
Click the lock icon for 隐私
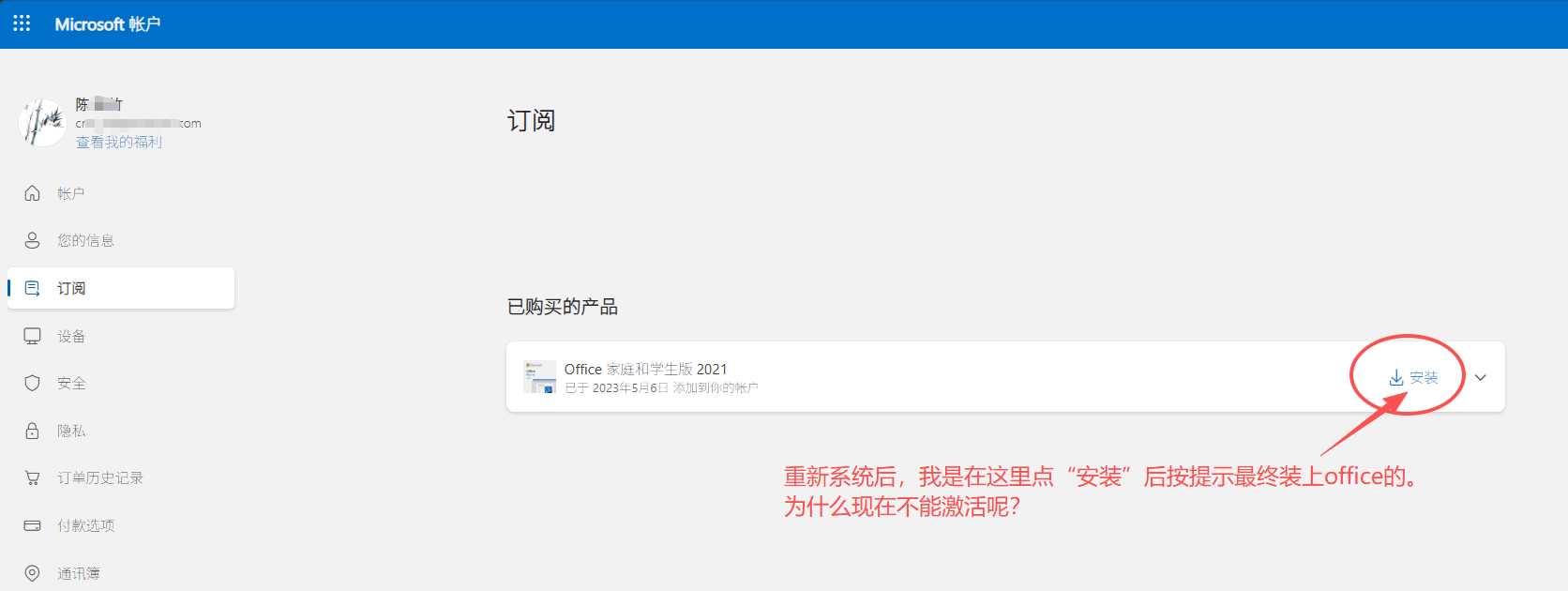pos(33,431)
